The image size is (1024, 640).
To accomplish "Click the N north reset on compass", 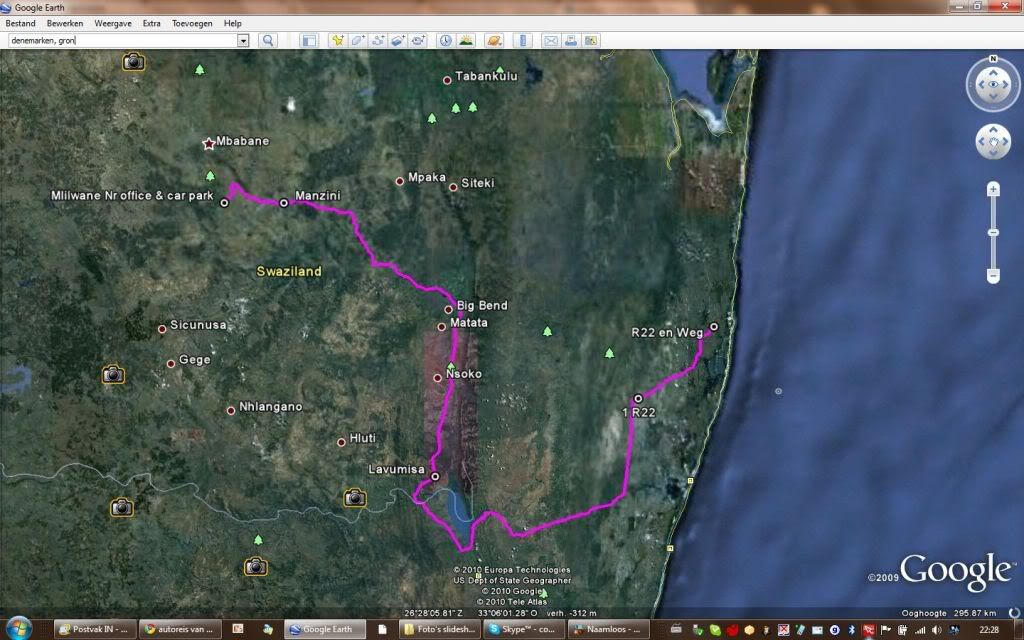I will tap(993, 59).
